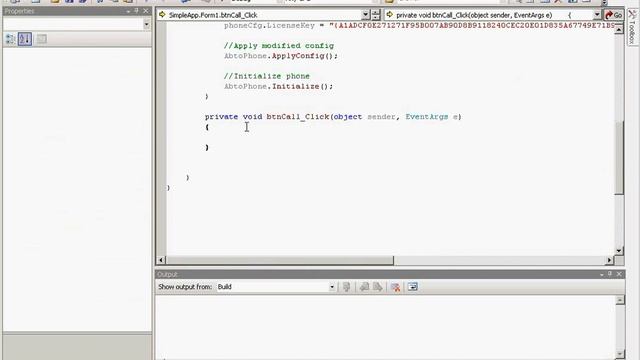Click the editor split/stepper control beside types dropdown
This screenshot has height=360, width=640.
[x=376, y=15]
